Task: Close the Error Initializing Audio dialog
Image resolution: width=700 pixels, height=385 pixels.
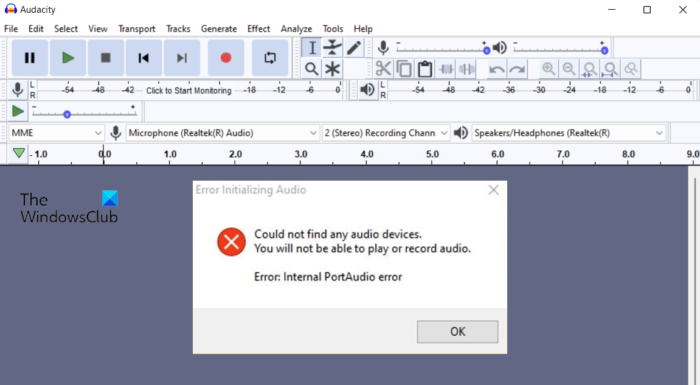Action: click(x=493, y=190)
